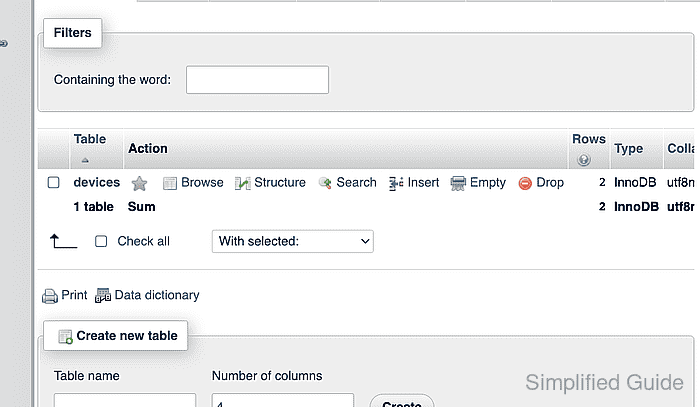
Task: Open the devices table link
Action: pos(97,183)
